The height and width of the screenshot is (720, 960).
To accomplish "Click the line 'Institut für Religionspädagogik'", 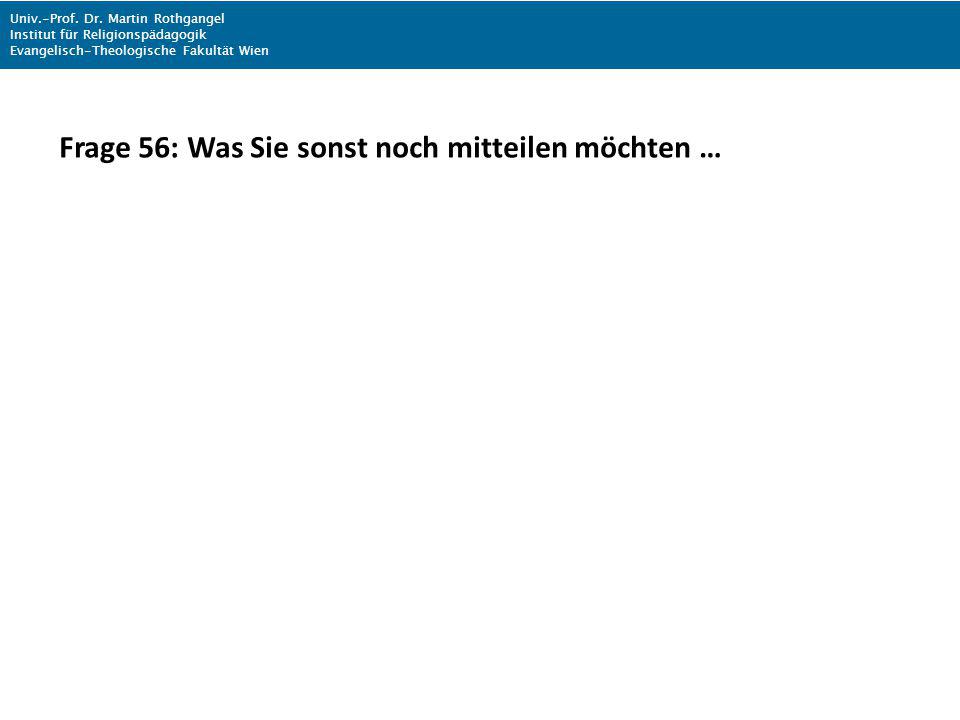I will click(x=108, y=35).
